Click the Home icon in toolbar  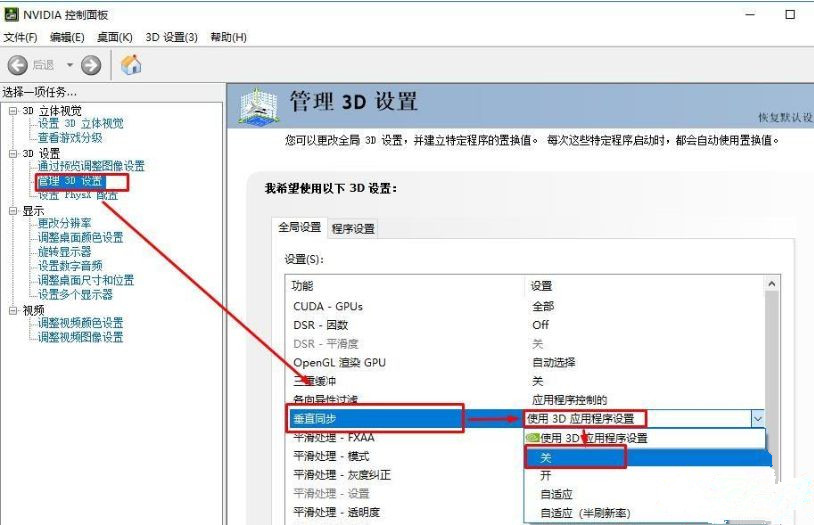[131, 65]
